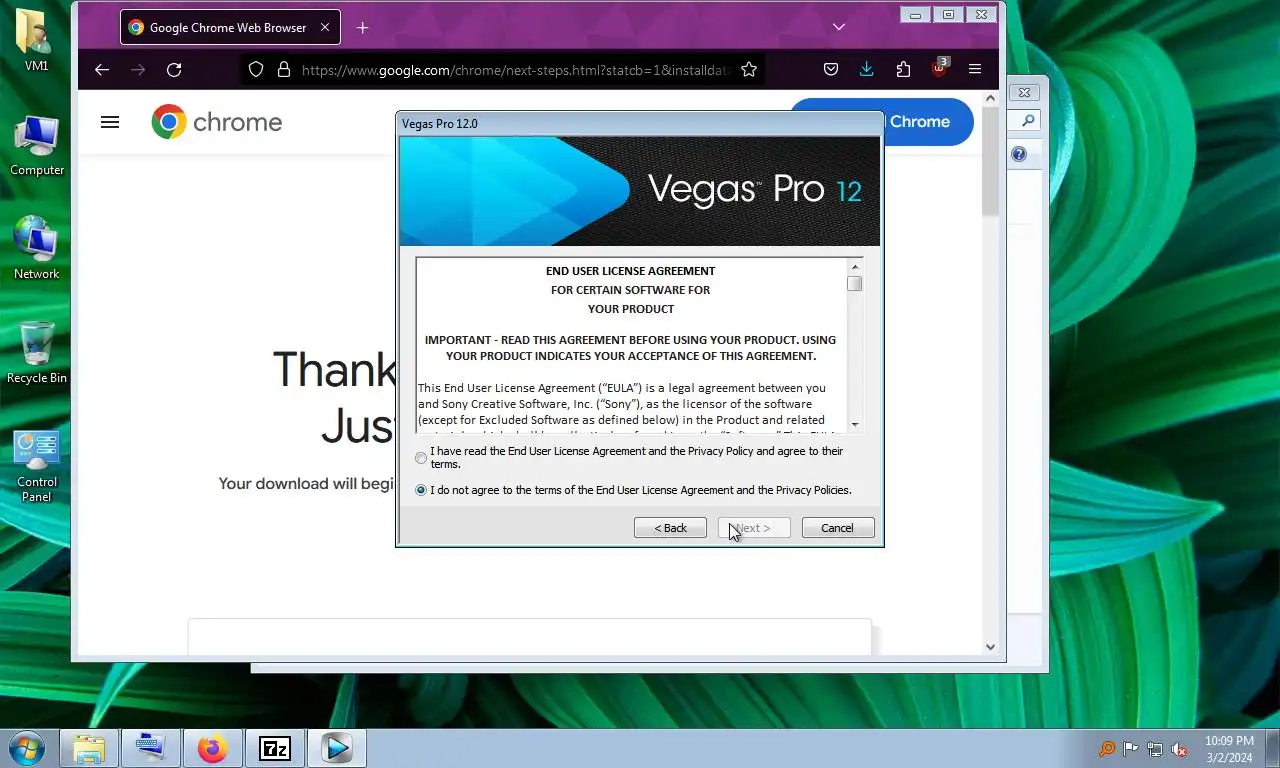Open Action Center flag tray icon
1280x768 pixels.
(x=1131, y=749)
